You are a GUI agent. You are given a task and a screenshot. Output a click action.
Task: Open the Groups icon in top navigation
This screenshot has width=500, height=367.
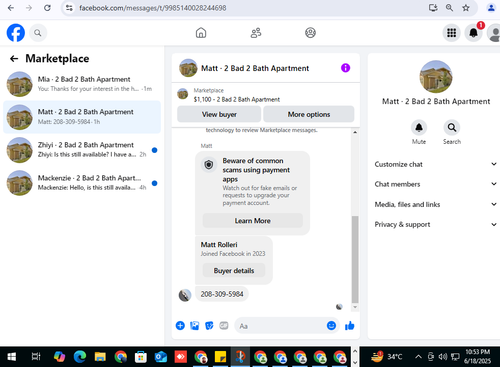[x=310, y=33]
